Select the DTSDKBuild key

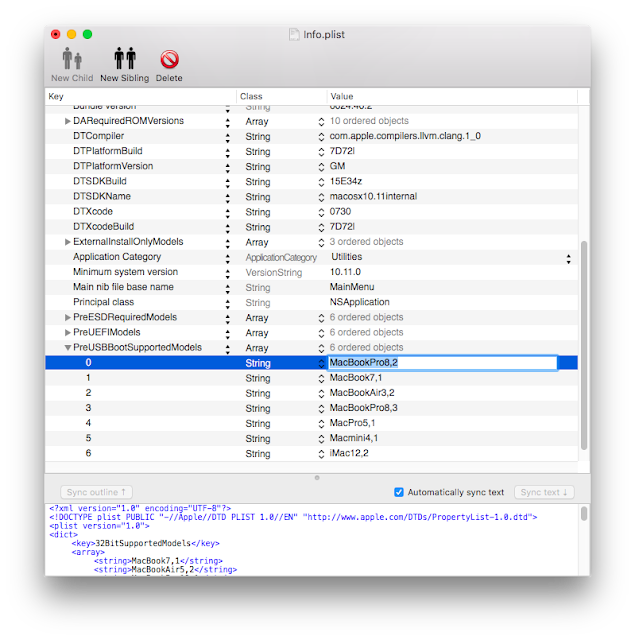[x=100, y=182]
